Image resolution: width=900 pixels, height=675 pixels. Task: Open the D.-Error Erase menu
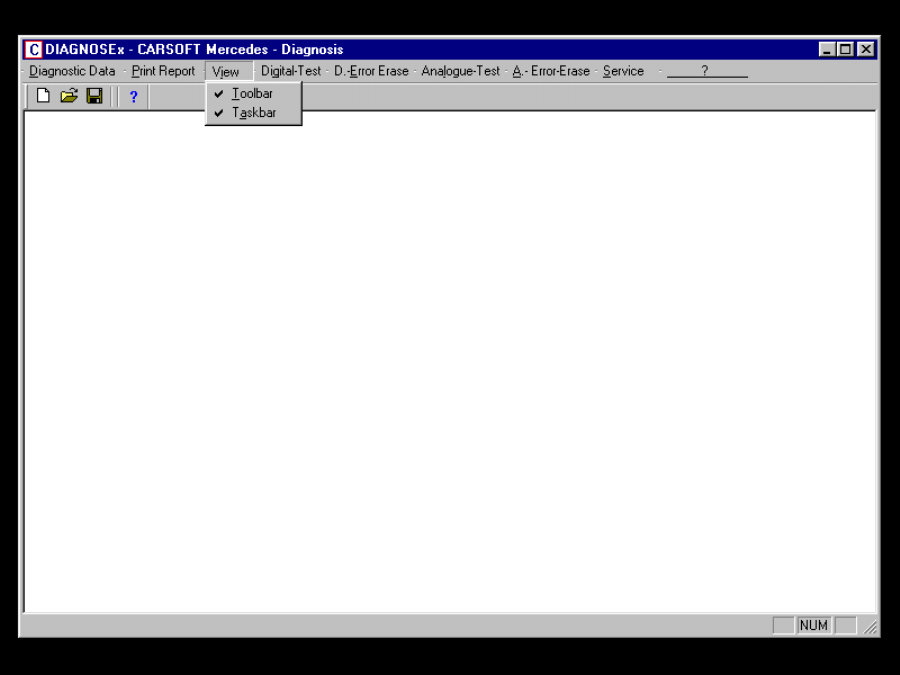click(373, 70)
